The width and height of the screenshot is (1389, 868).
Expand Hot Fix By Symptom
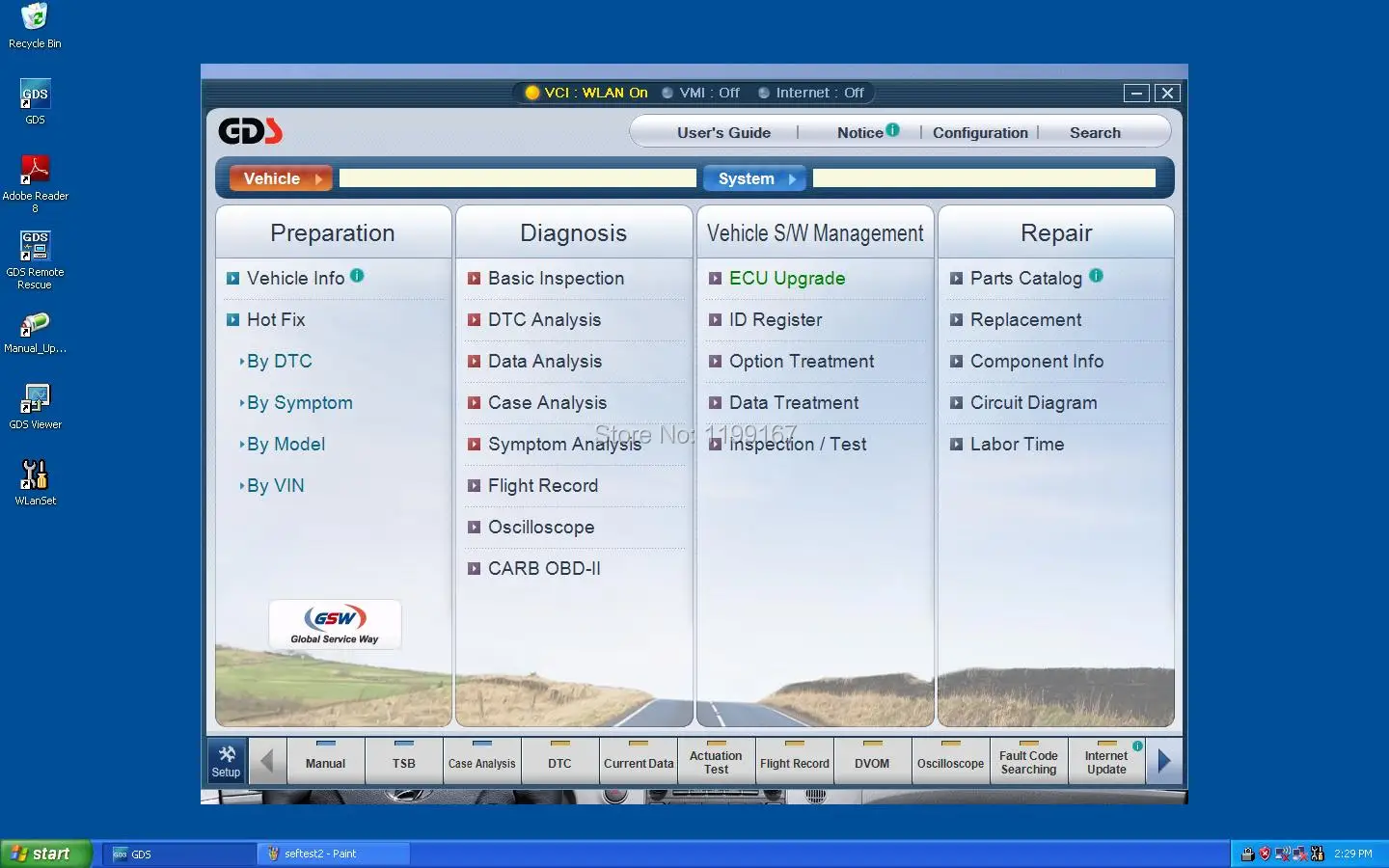click(299, 403)
